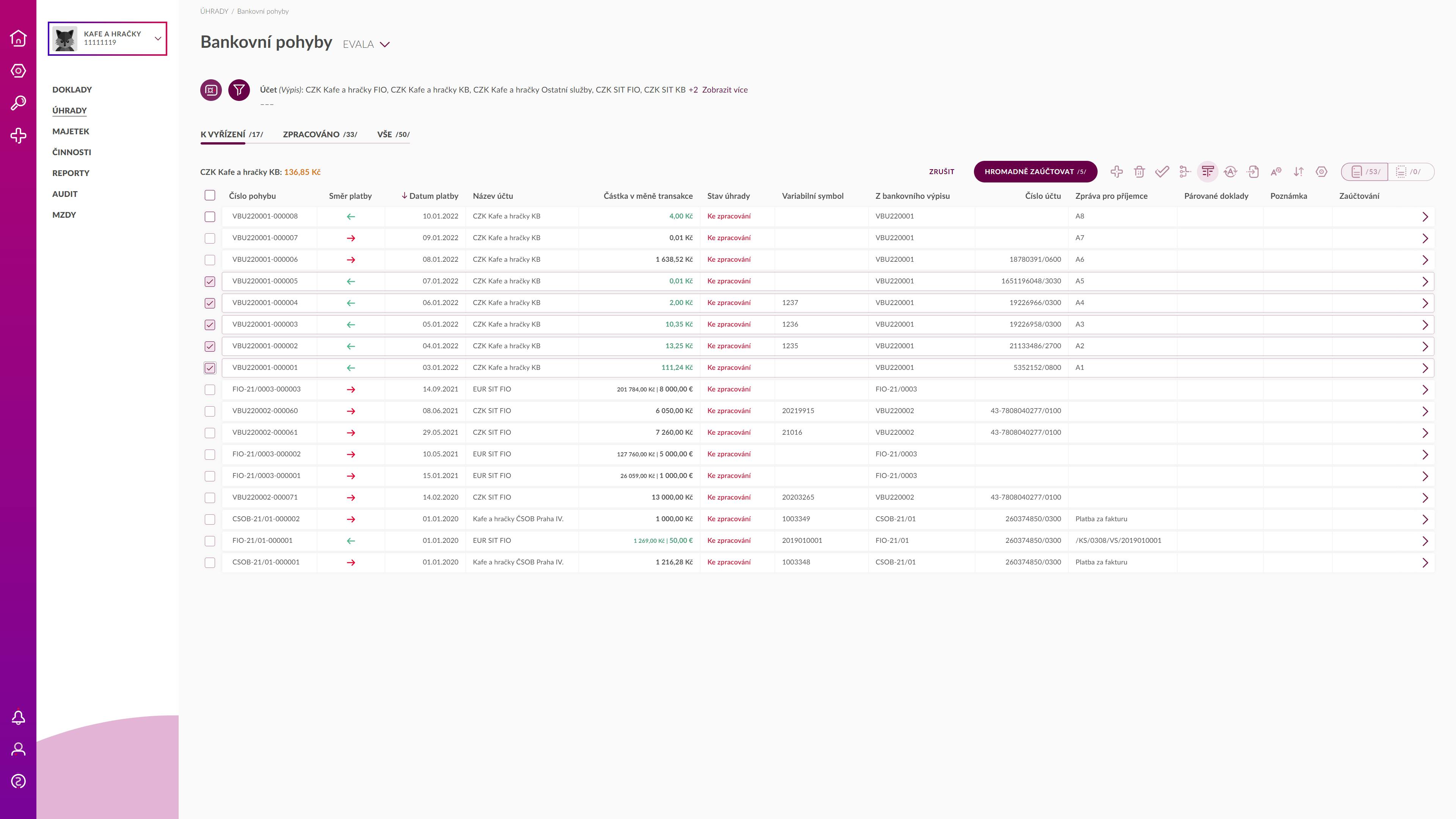1456x819 pixels.
Task: Open row VBU220001-000003 with its right chevron
Action: (1425, 325)
